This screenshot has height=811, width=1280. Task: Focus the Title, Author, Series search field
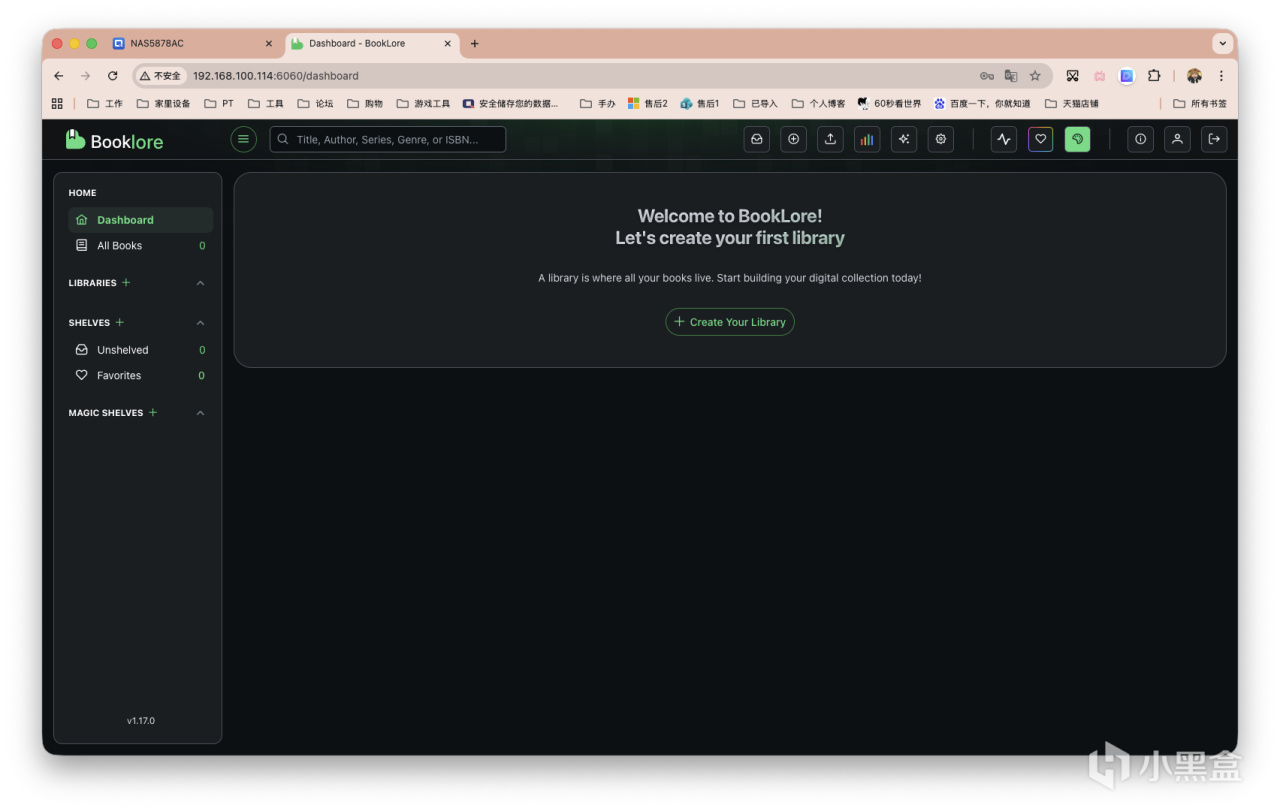[388, 139]
